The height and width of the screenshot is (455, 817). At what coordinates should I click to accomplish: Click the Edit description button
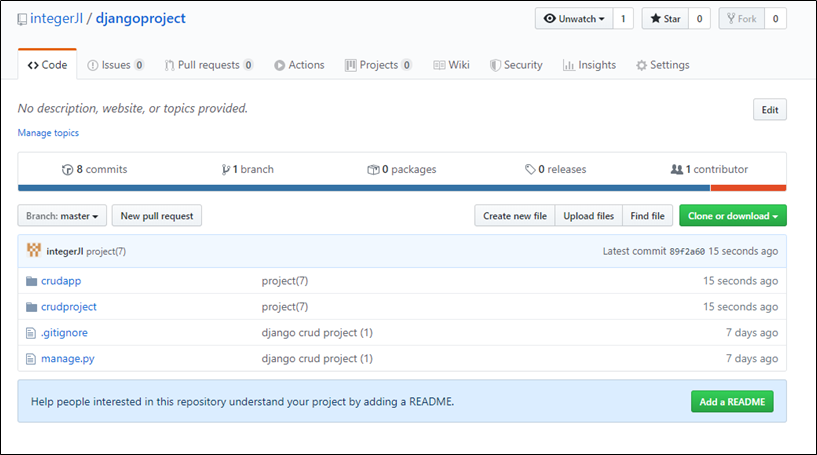[770, 110]
